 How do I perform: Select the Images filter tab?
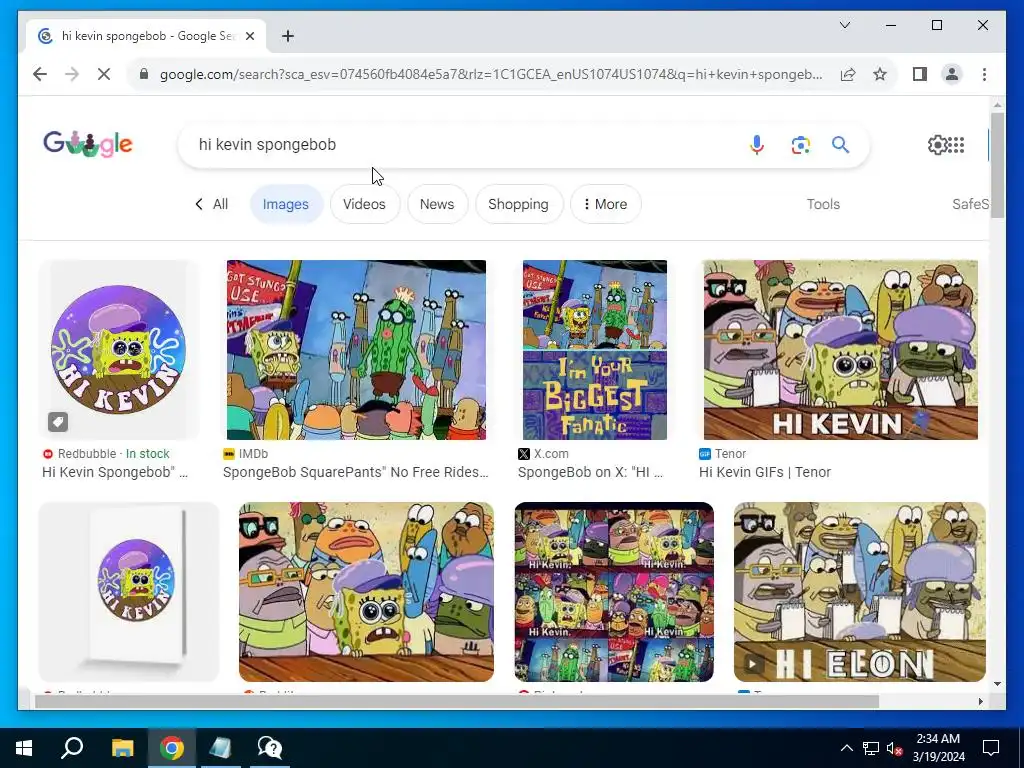285,204
